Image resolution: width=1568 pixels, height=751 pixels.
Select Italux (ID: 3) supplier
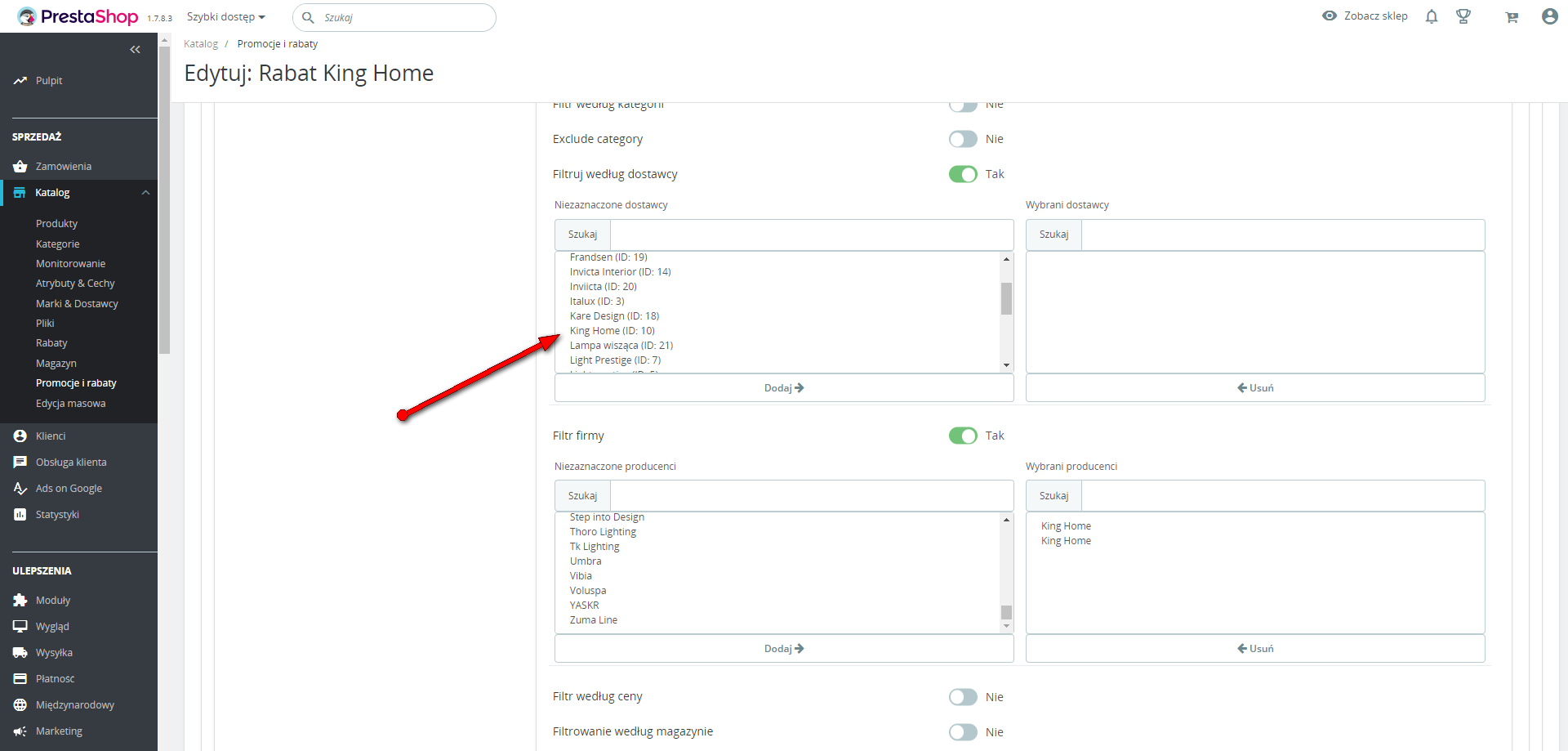pos(597,302)
